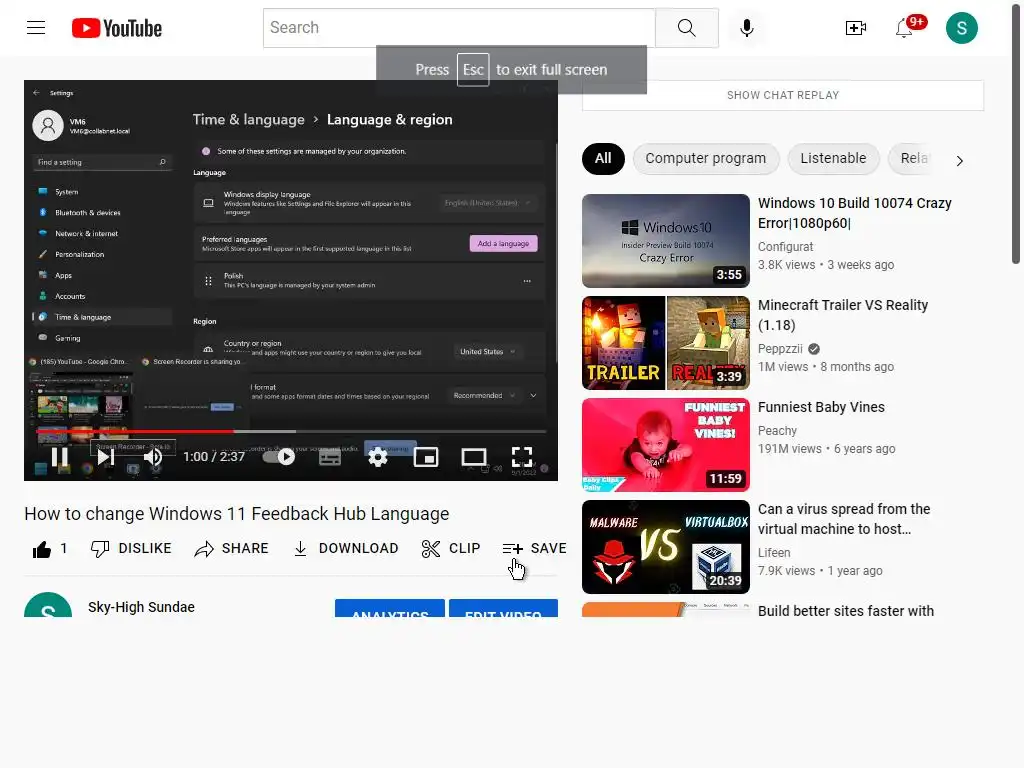The height and width of the screenshot is (768, 1024).
Task: Toggle full screen in player
Action: coord(522,456)
